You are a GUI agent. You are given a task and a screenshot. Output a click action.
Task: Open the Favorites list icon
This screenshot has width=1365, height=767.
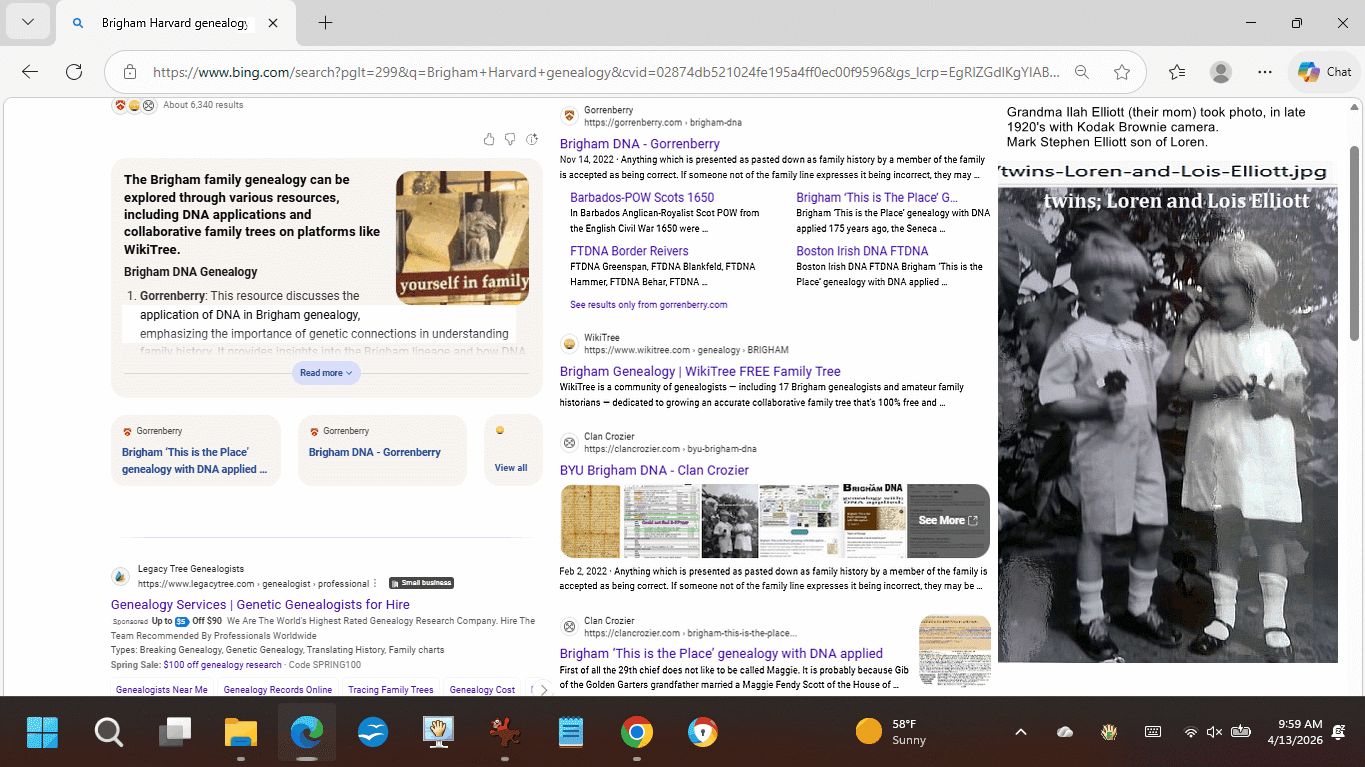(x=1177, y=72)
